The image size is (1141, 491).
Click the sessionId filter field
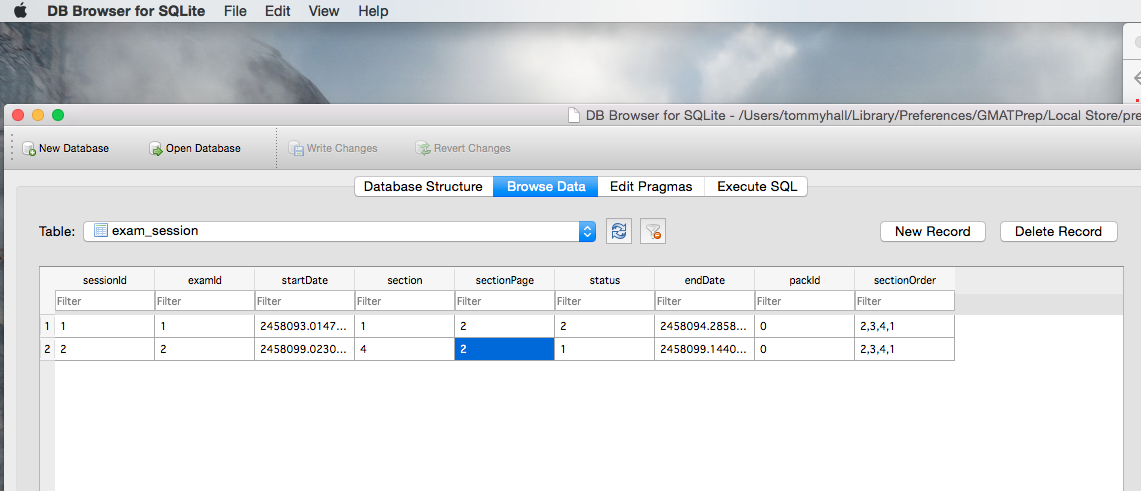(x=104, y=301)
